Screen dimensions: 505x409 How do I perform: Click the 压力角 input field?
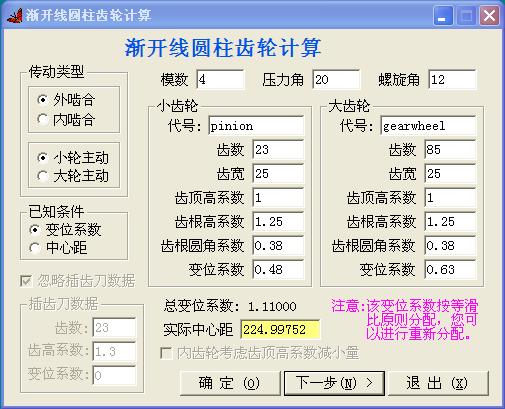(x=336, y=79)
